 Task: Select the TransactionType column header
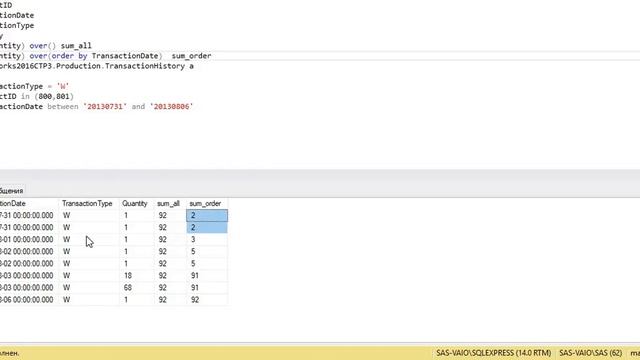[x=87, y=203]
